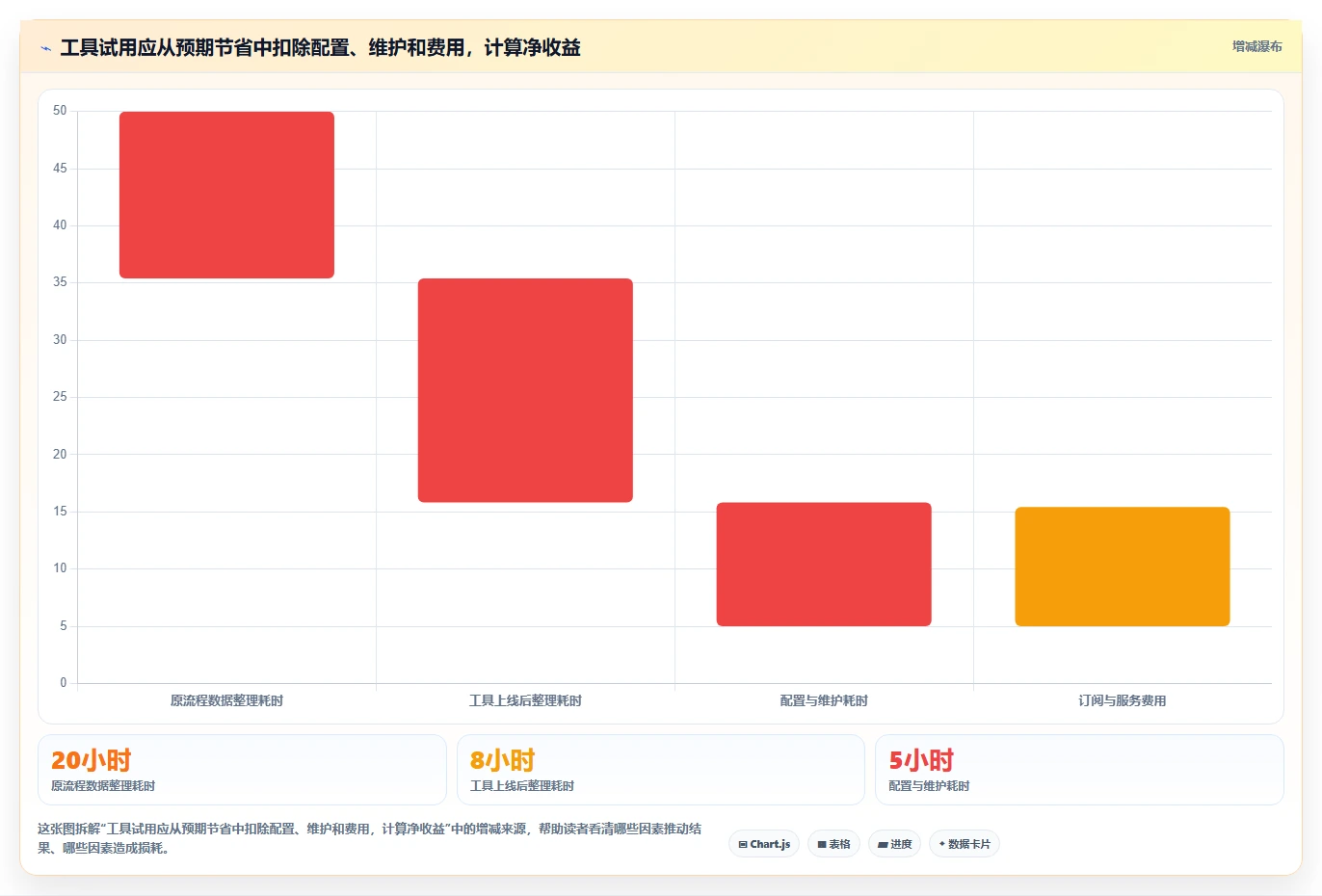The width and height of the screenshot is (1322, 896).
Task: Click the description paragraph beginning 这张图拆解
Action: [370, 838]
